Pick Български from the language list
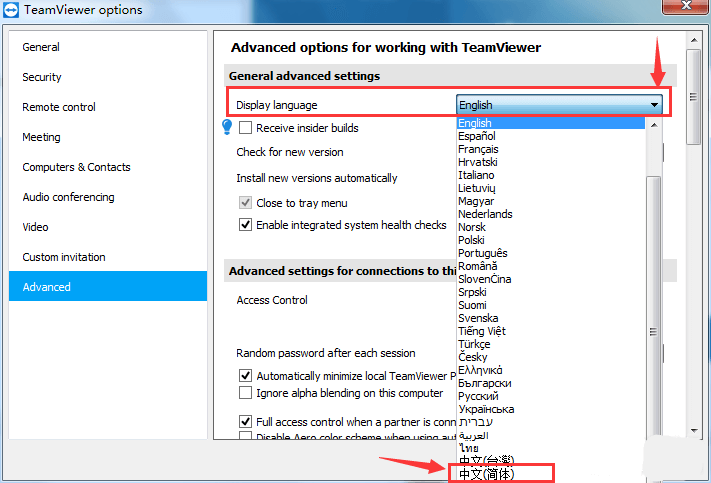The width and height of the screenshot is (711, 483). click(550, 383)
